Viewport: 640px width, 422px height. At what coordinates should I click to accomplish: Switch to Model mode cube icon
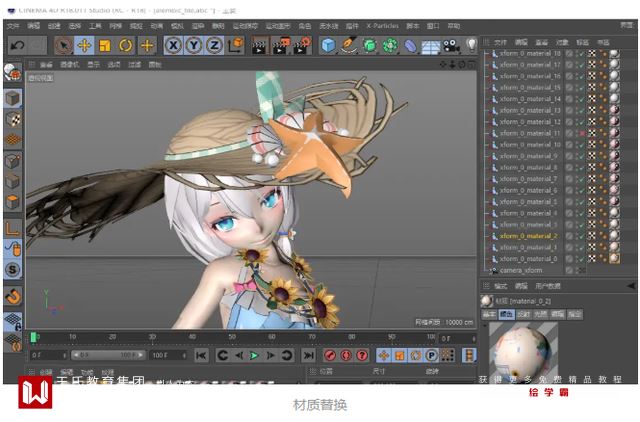point(13,98)
